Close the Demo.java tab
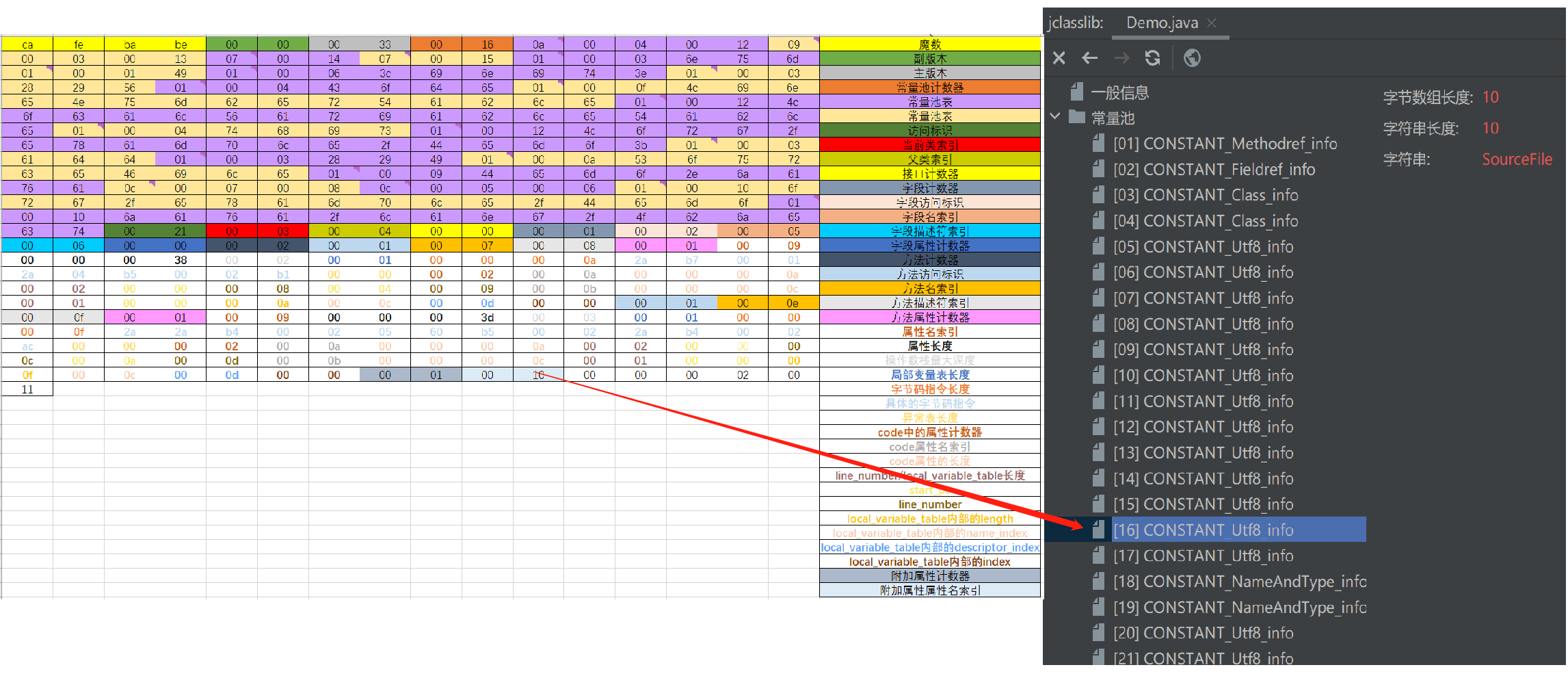 [1212, 23]
